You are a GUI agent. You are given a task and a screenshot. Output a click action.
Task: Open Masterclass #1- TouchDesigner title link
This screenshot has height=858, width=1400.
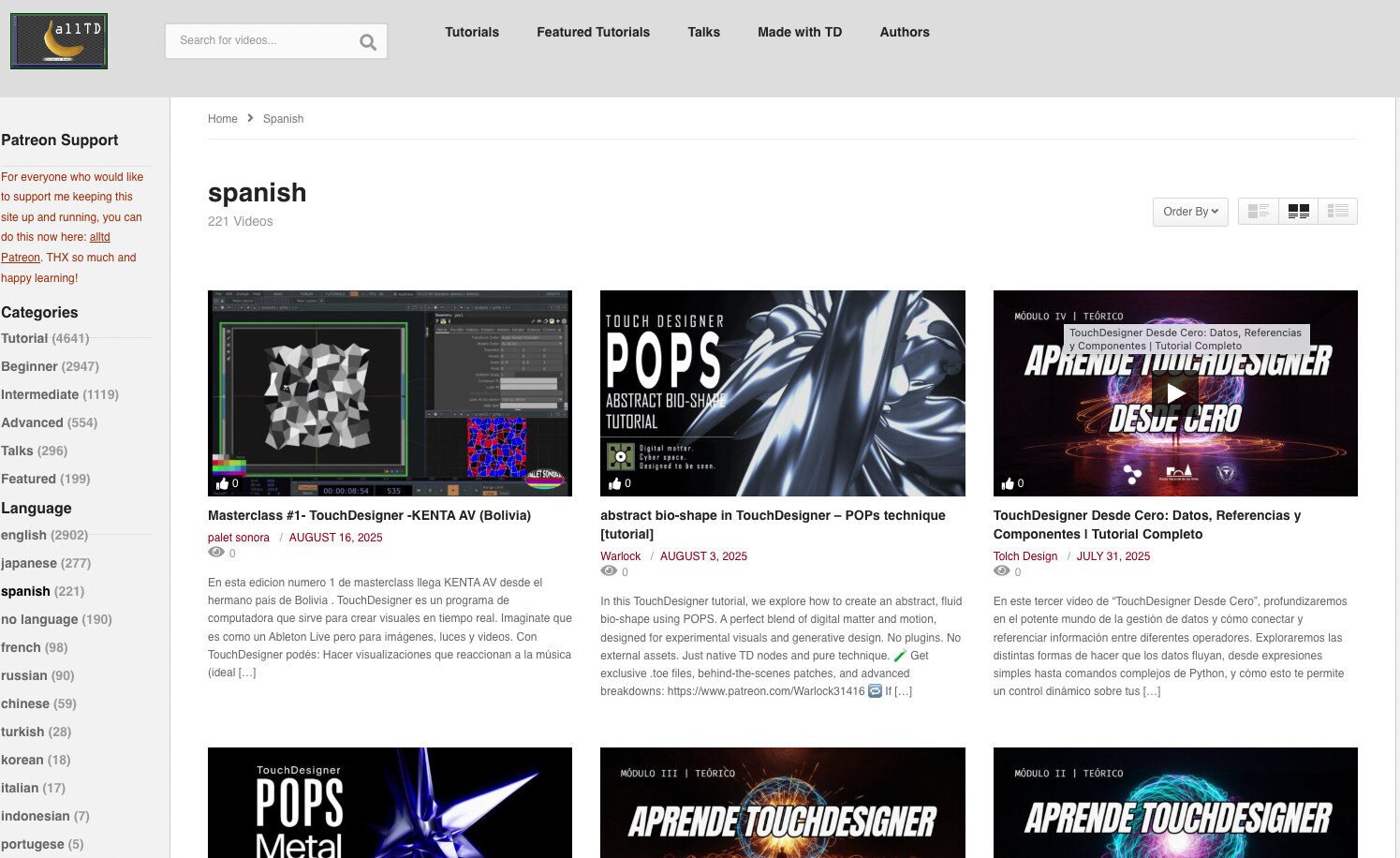(369, 515)
